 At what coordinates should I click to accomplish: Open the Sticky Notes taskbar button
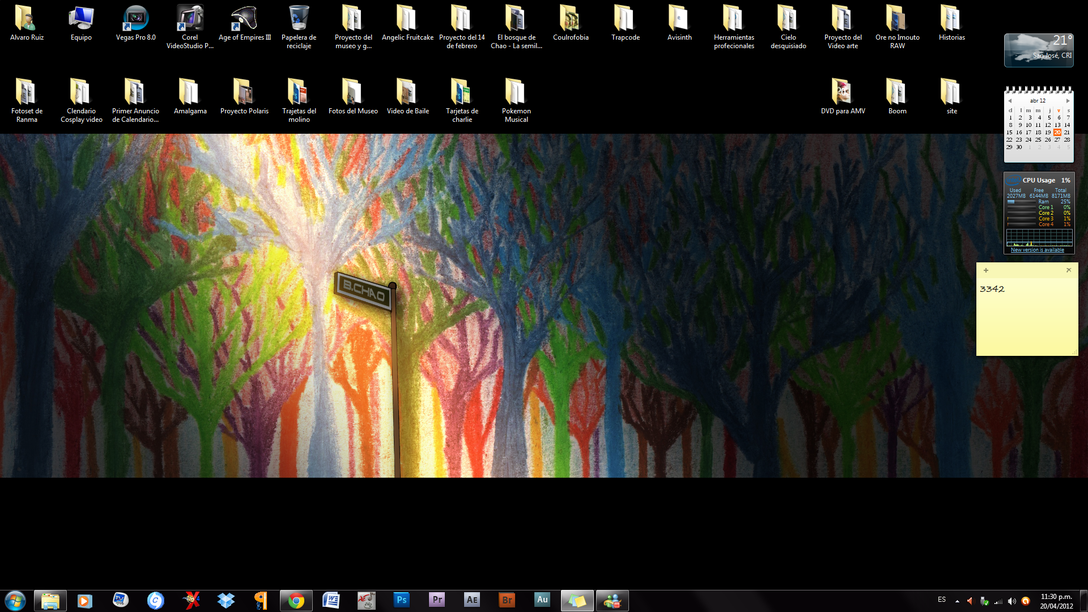577,600
